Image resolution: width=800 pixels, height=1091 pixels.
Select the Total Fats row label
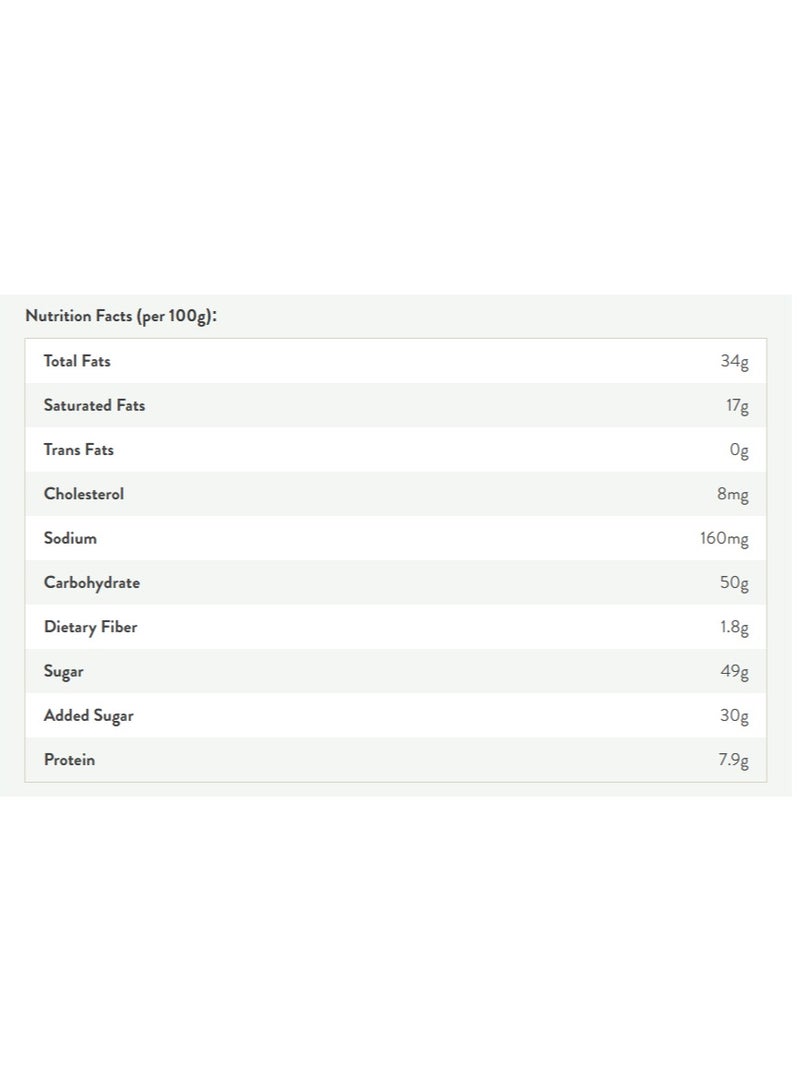click(x=77, y=360)
